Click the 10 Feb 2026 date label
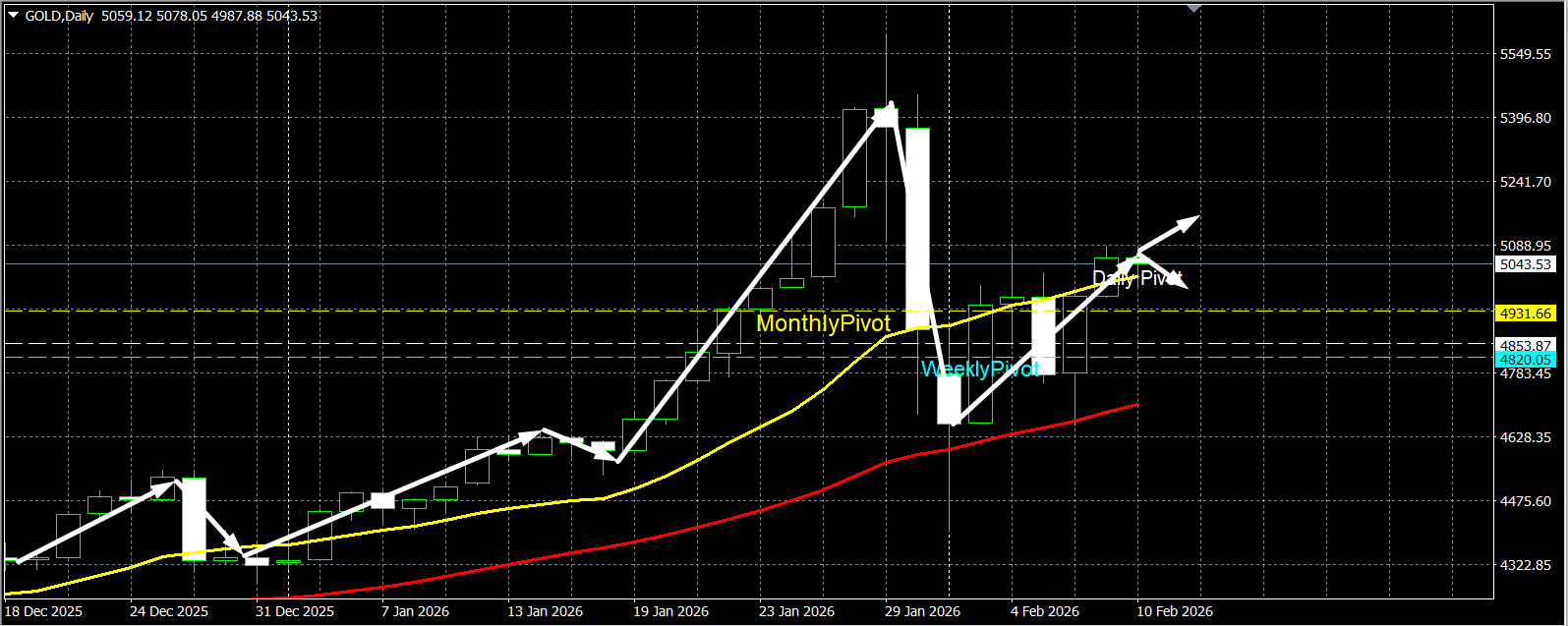 tap(1174, 611)
